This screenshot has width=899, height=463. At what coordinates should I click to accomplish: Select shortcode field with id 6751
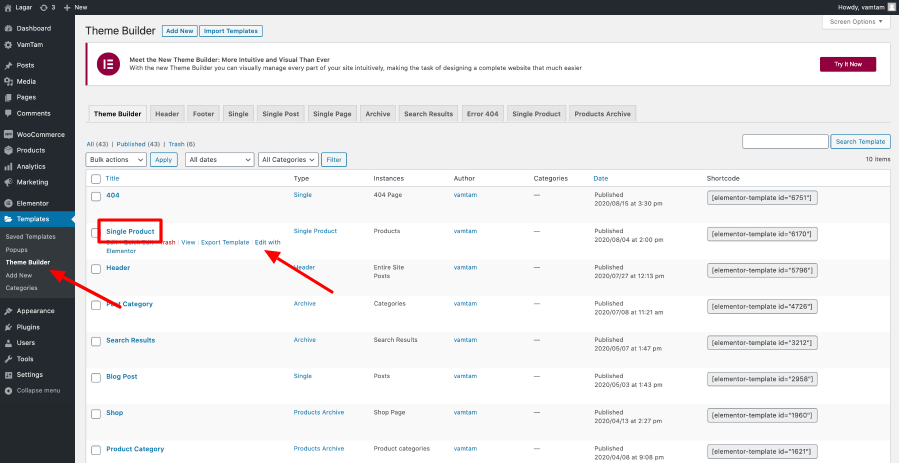point(762,198)
